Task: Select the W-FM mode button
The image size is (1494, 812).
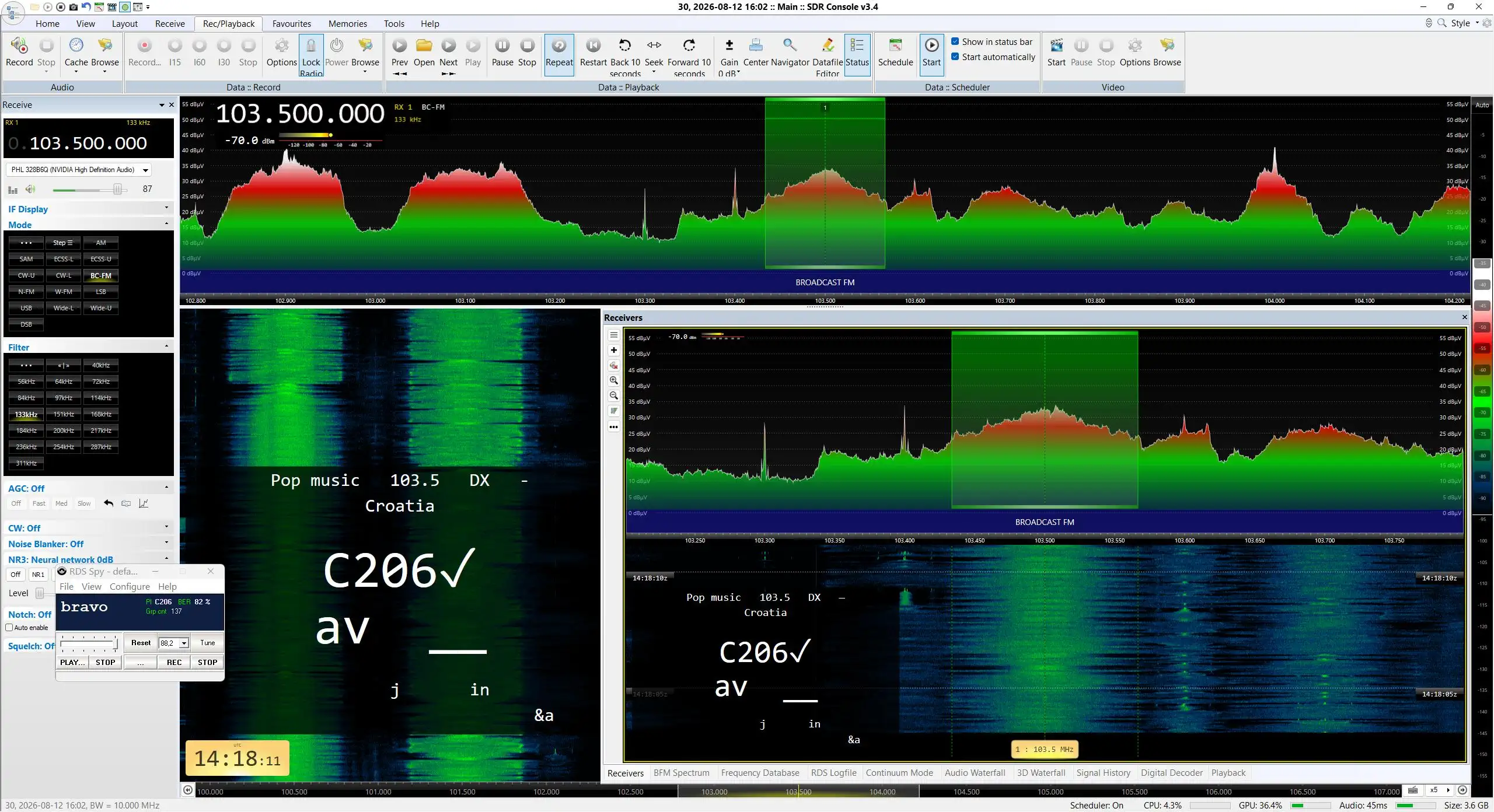Action: pos(64,292)
